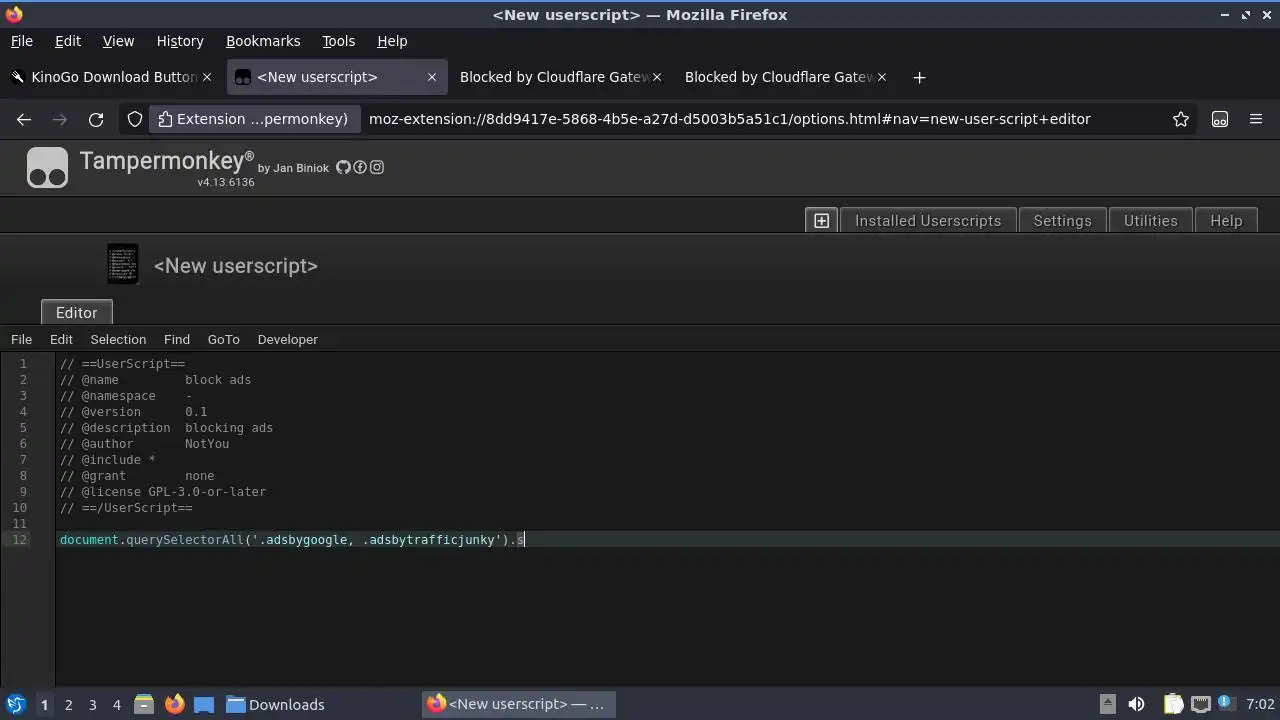The image size is (1280, 720).
Task: Open the clipboard manager tray icon
Action: click(1173, 704)
